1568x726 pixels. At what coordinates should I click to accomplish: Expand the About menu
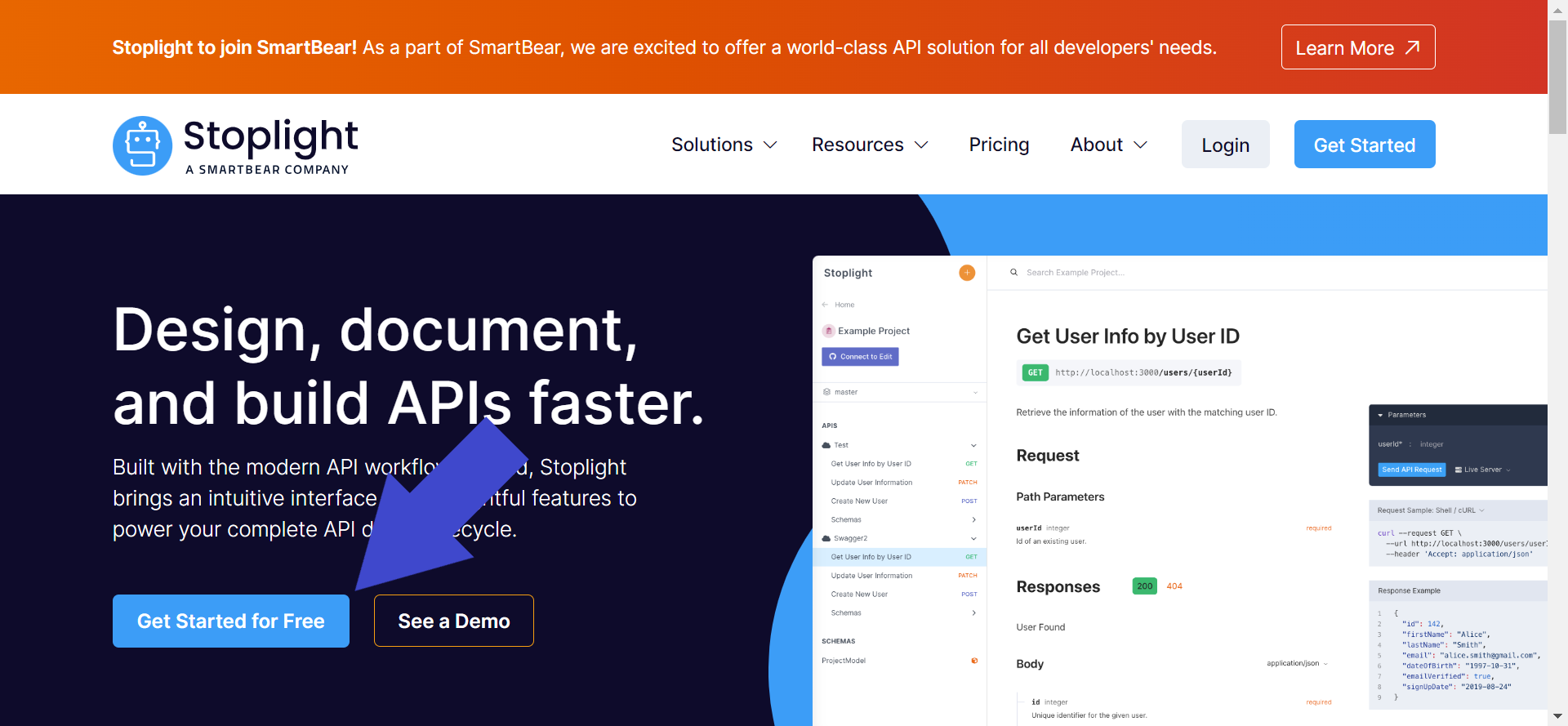tap(1109, 145)
